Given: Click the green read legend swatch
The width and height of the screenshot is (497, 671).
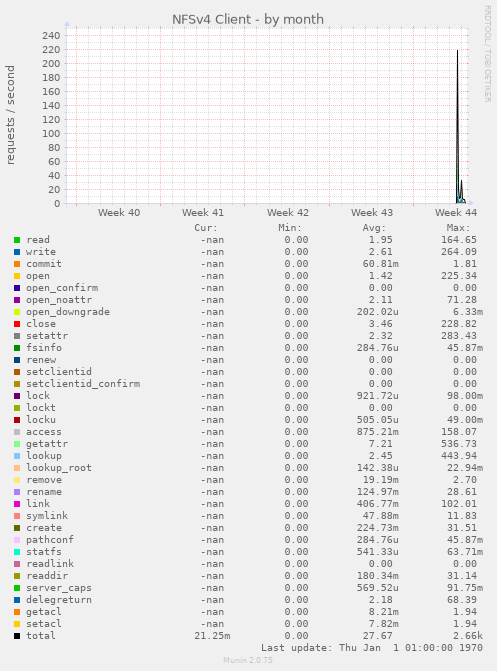Looking at the screenshot, I should pos(17,240).
